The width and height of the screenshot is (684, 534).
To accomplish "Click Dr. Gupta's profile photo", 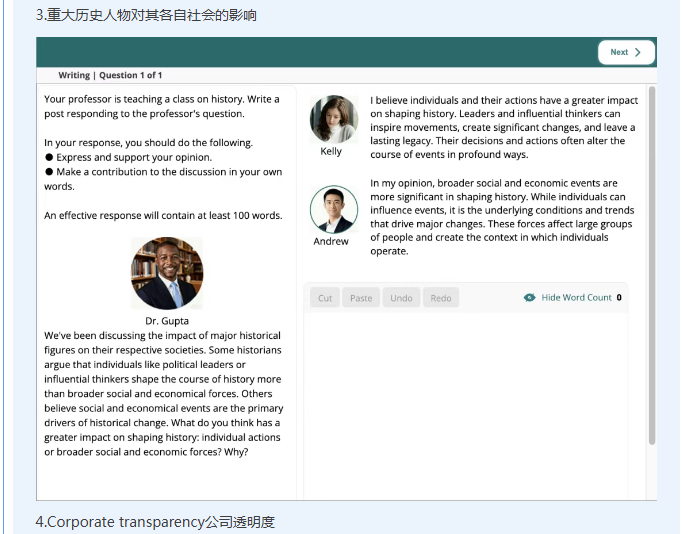I will point(167,273).
